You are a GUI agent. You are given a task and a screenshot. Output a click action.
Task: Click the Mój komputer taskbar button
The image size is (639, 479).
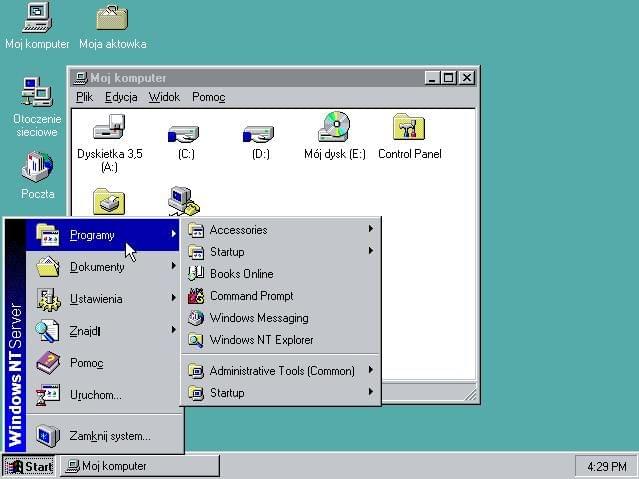[x=139, y=466]
